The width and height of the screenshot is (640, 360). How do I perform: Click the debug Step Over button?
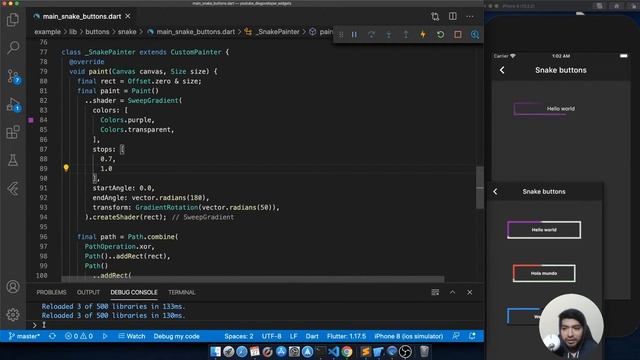[371, 35]
